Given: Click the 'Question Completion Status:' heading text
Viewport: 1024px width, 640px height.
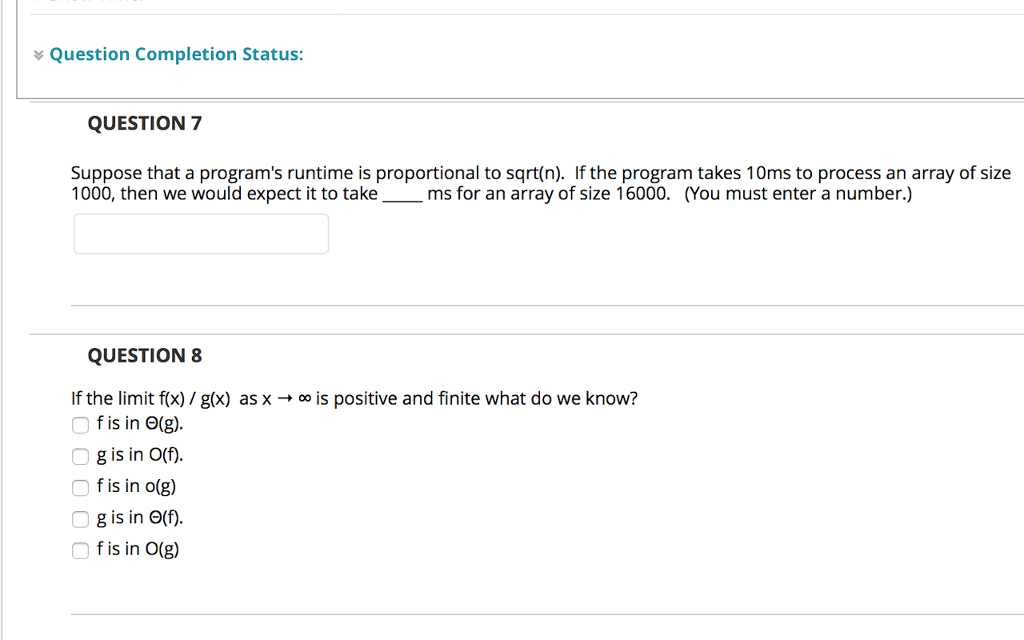Looking at the screenshot, I should click(x=177, y=54).
